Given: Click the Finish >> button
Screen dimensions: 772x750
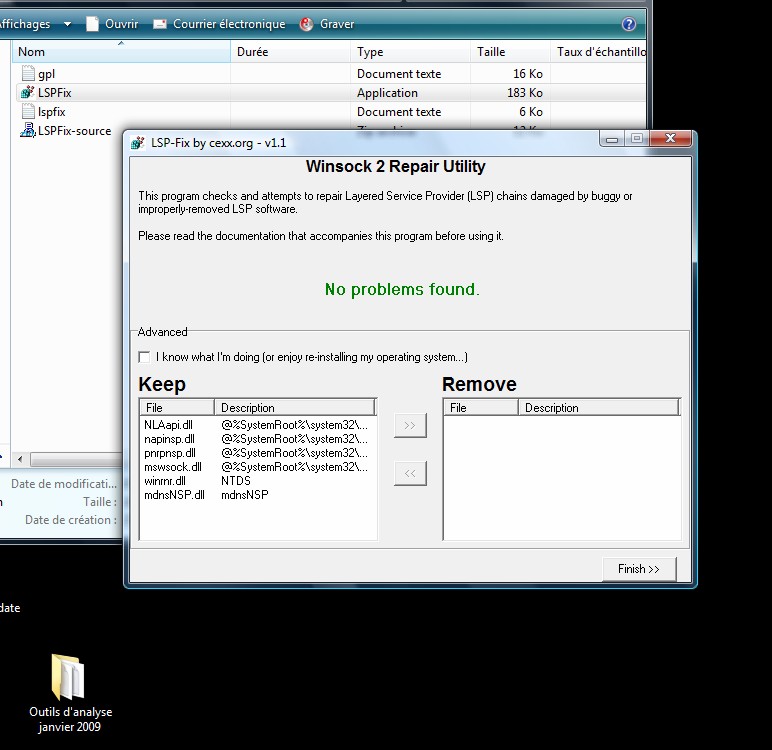Looking at the screenshot, I should pos(639,569).
